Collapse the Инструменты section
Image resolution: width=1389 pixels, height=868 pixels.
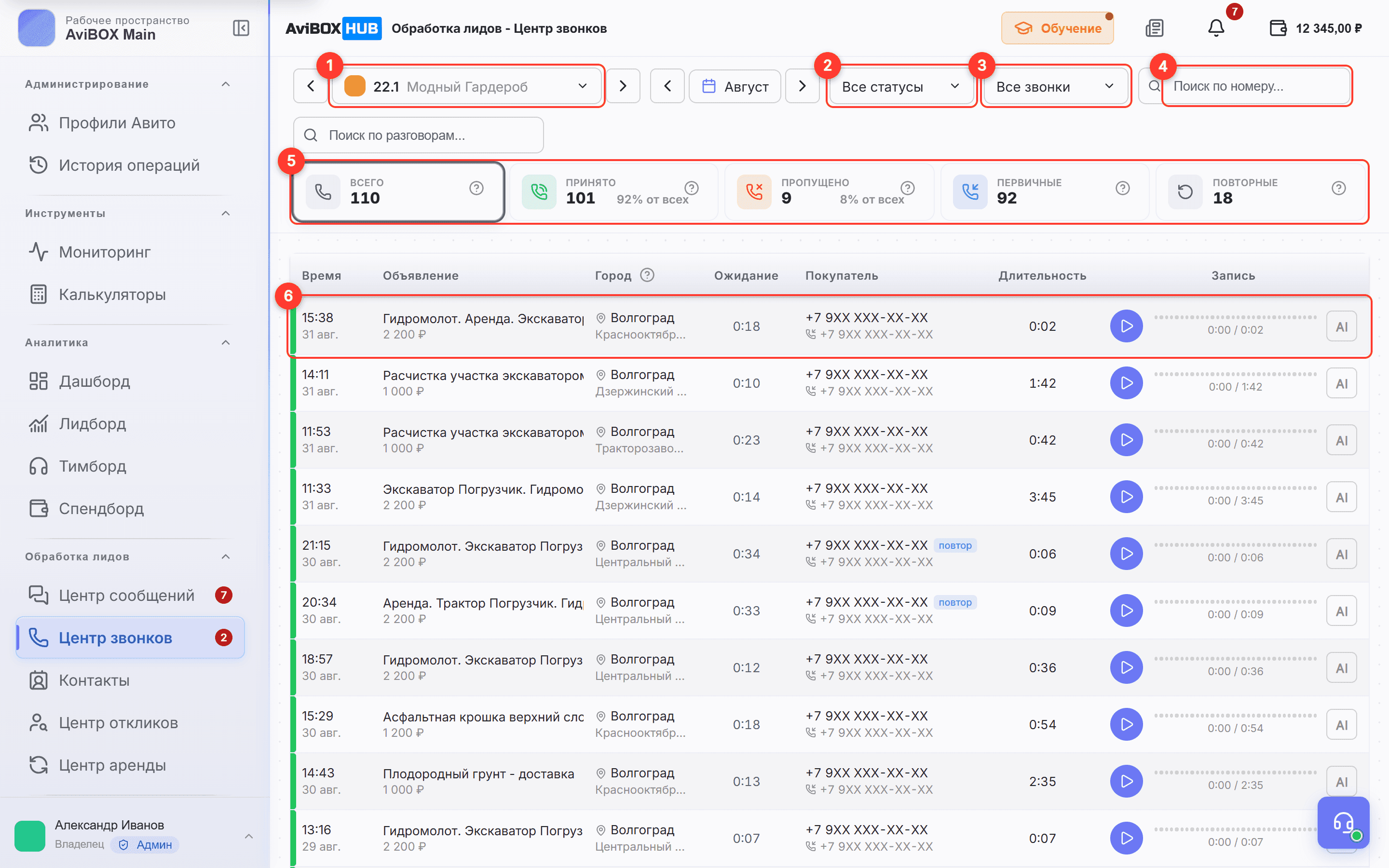226,214
